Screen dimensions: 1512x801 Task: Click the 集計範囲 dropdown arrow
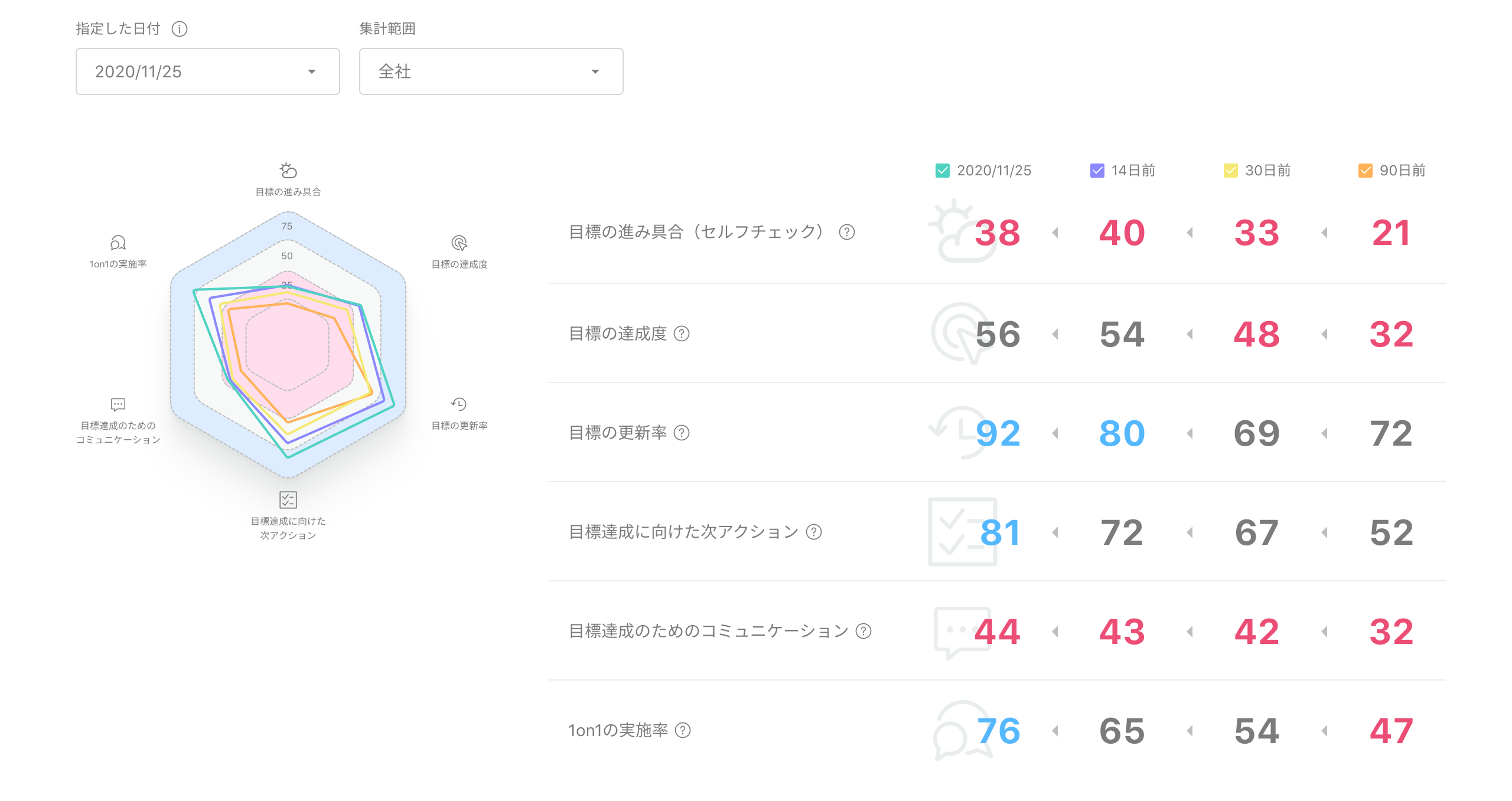point(595,71)
